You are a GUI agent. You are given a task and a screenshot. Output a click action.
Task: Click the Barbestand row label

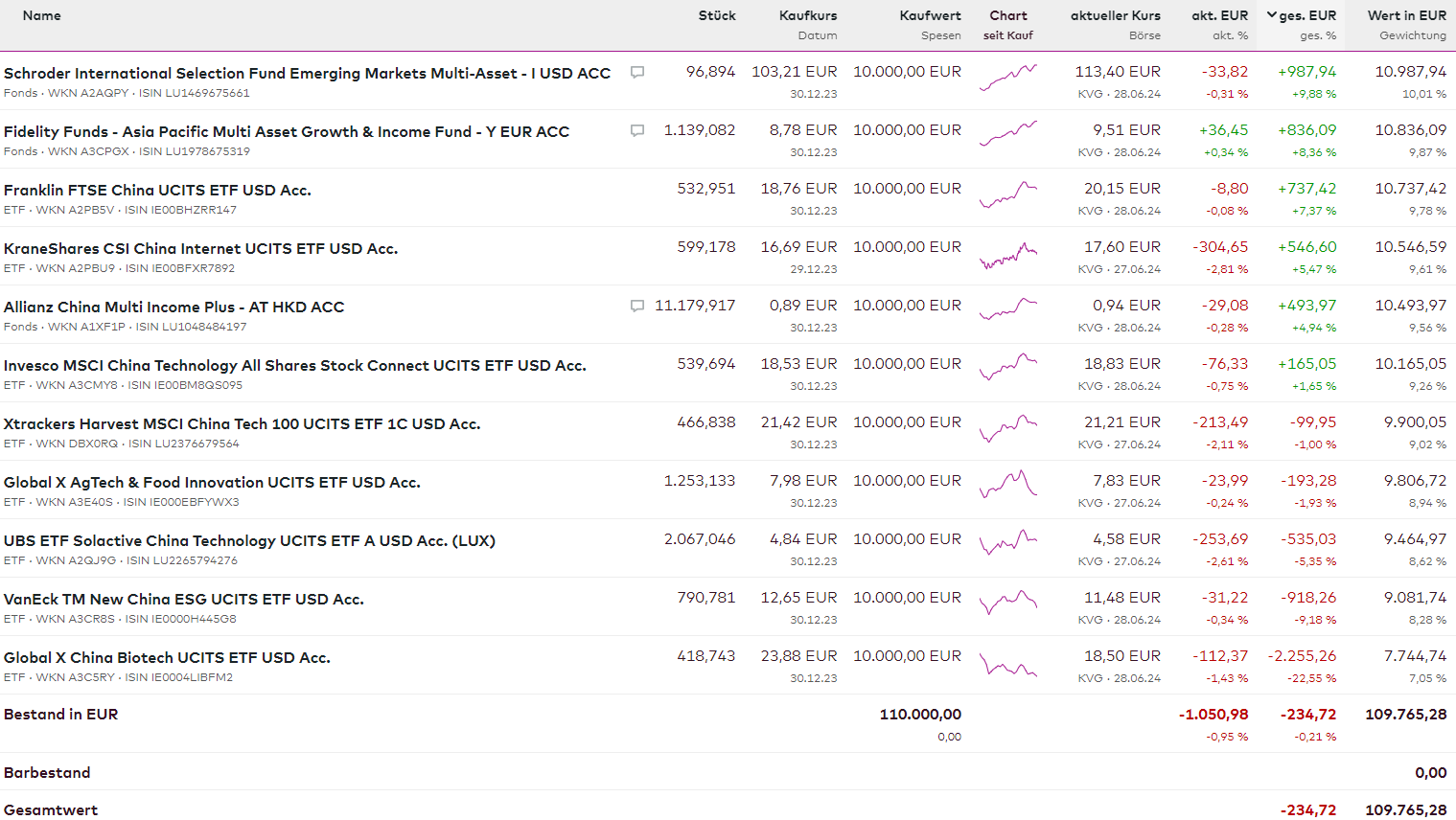47,773
